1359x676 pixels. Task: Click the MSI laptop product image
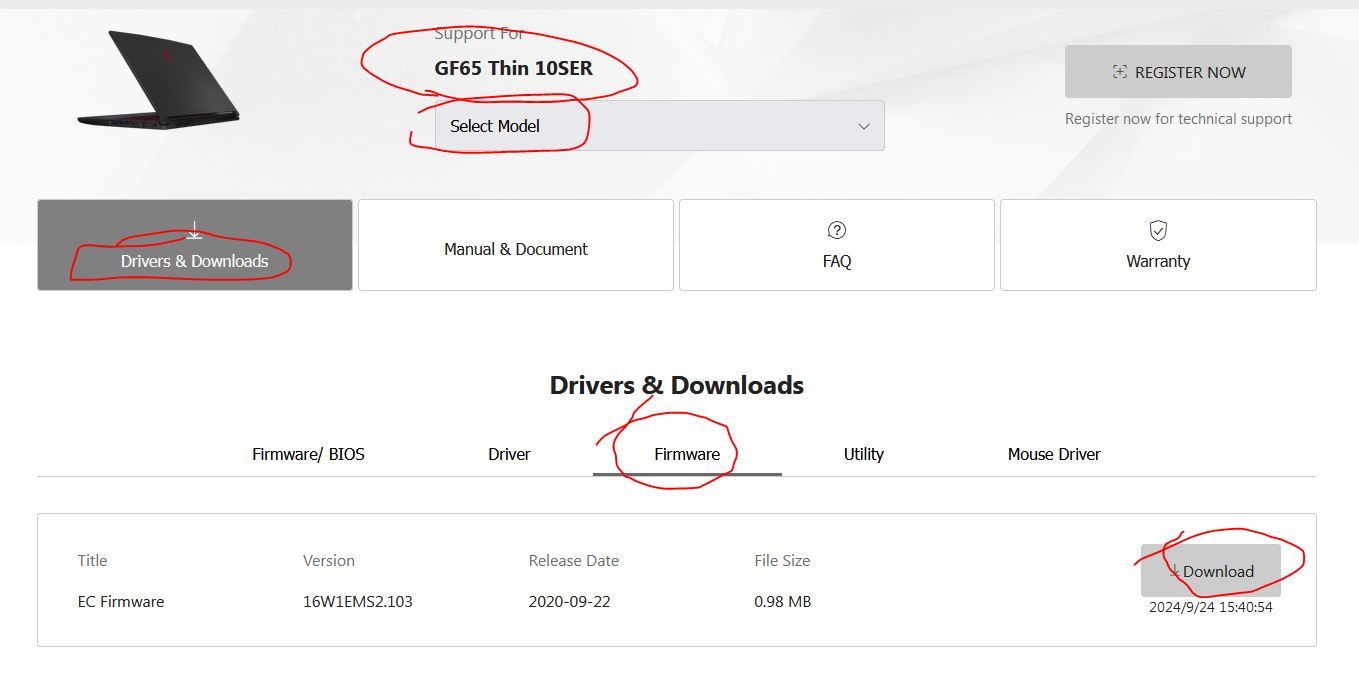pyautogui.click(x=158, y=78)
